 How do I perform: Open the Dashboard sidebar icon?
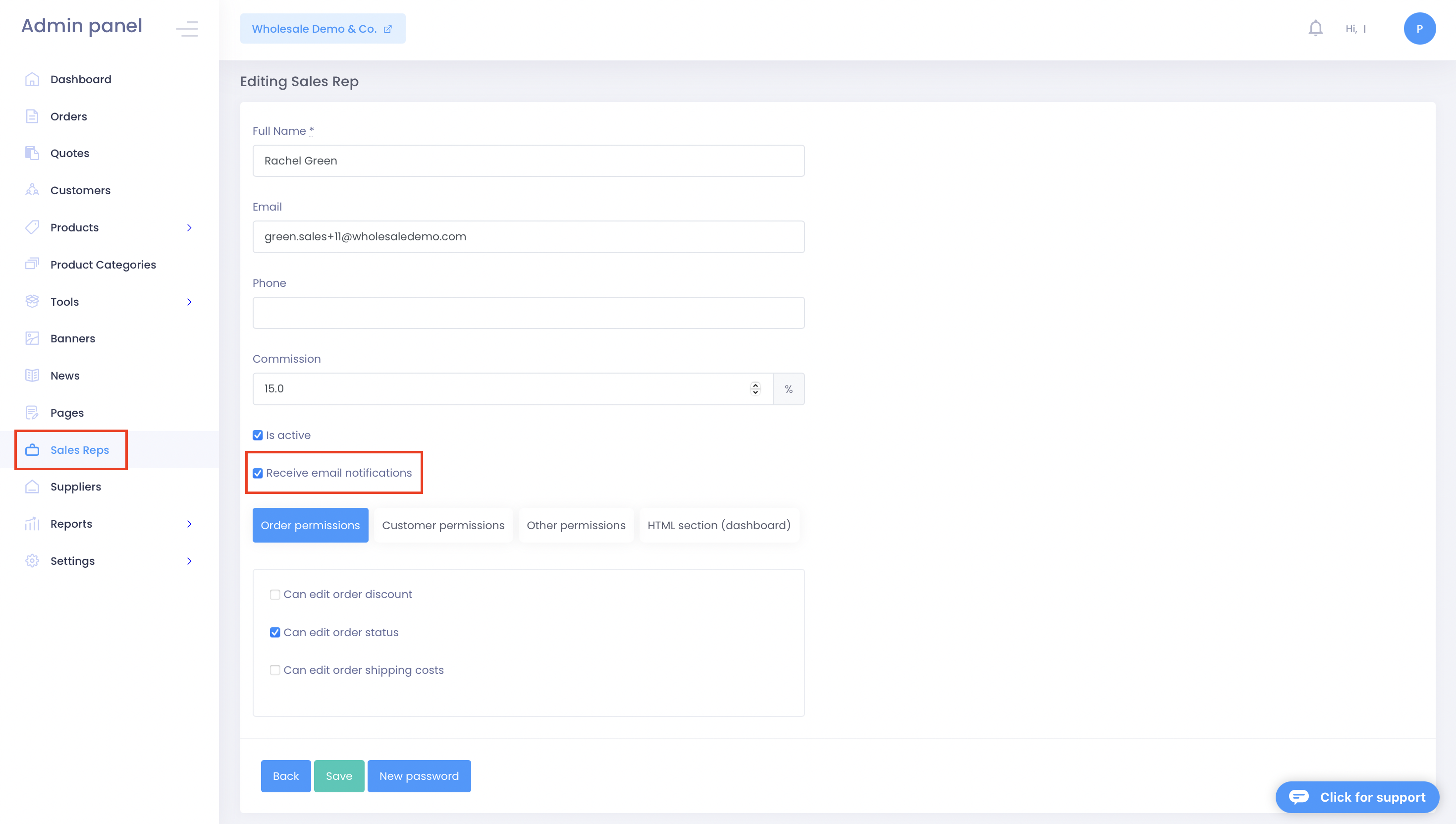coord(32,79)
